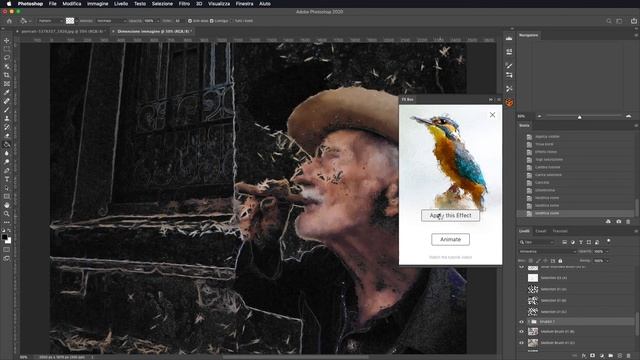Click the Navigator zoom percentage field
This screenshot has height=360, width=640.
point(524,116)
